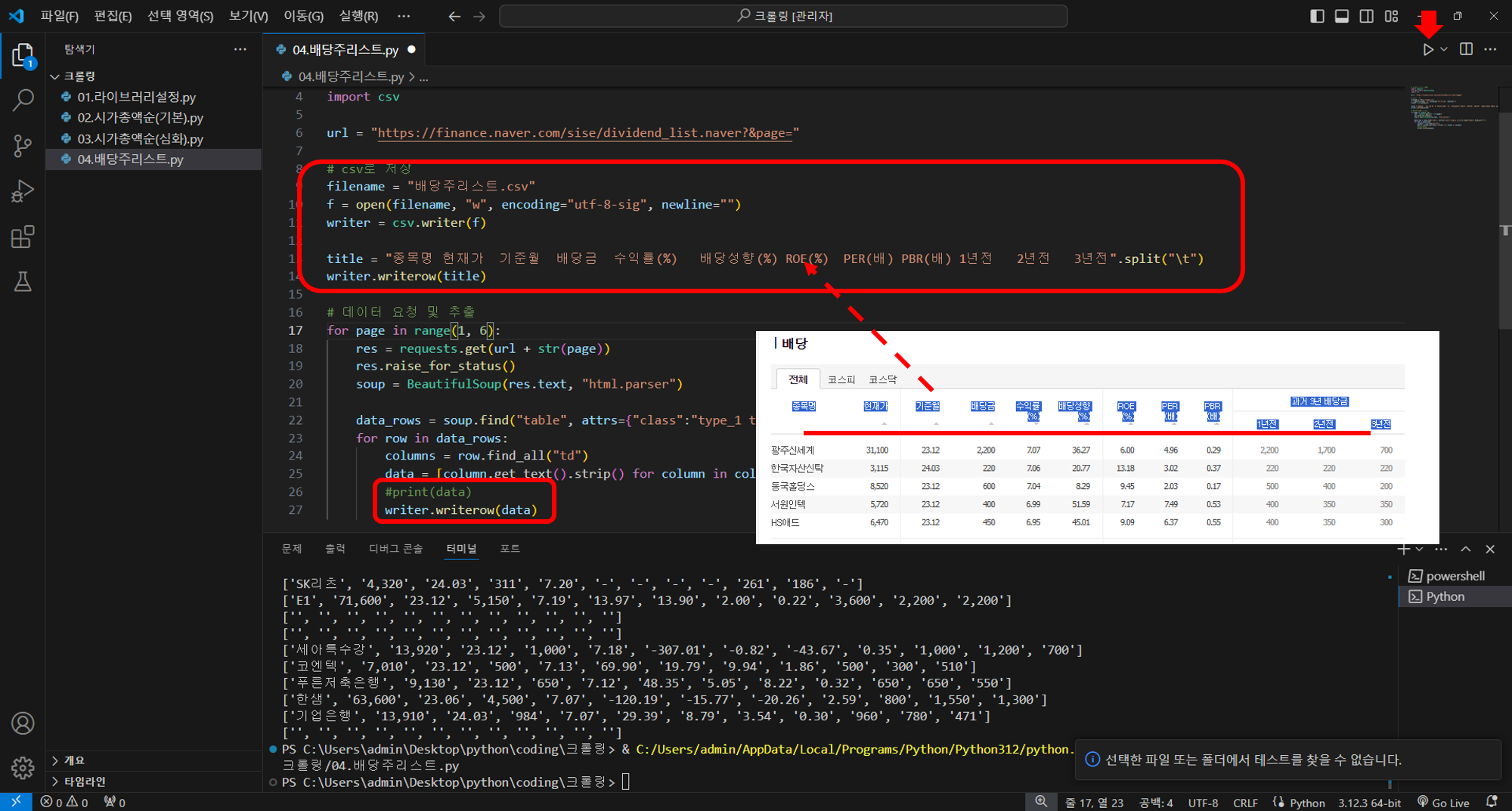
Task: Click the 줄 17, 열 23 cursor position
Action: pos(1094,802)
